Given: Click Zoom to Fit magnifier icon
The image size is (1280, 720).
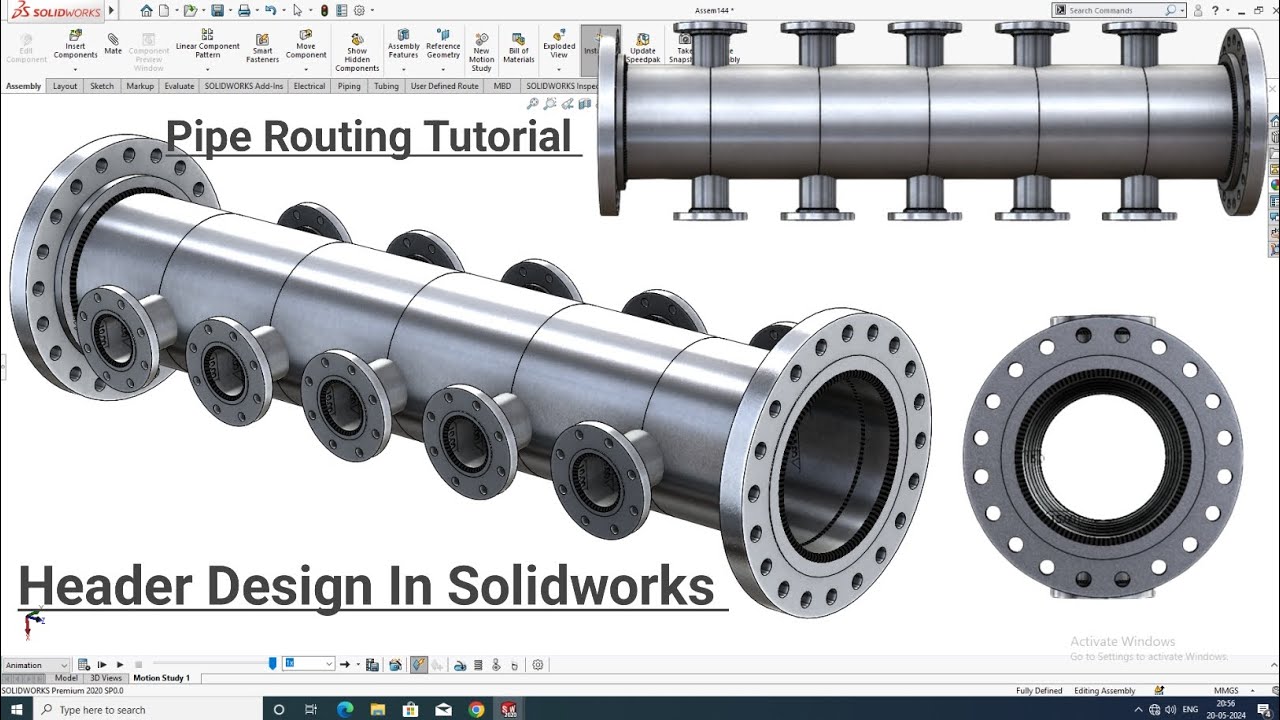Looking at the screenshot, I should [x=533, y=104].
